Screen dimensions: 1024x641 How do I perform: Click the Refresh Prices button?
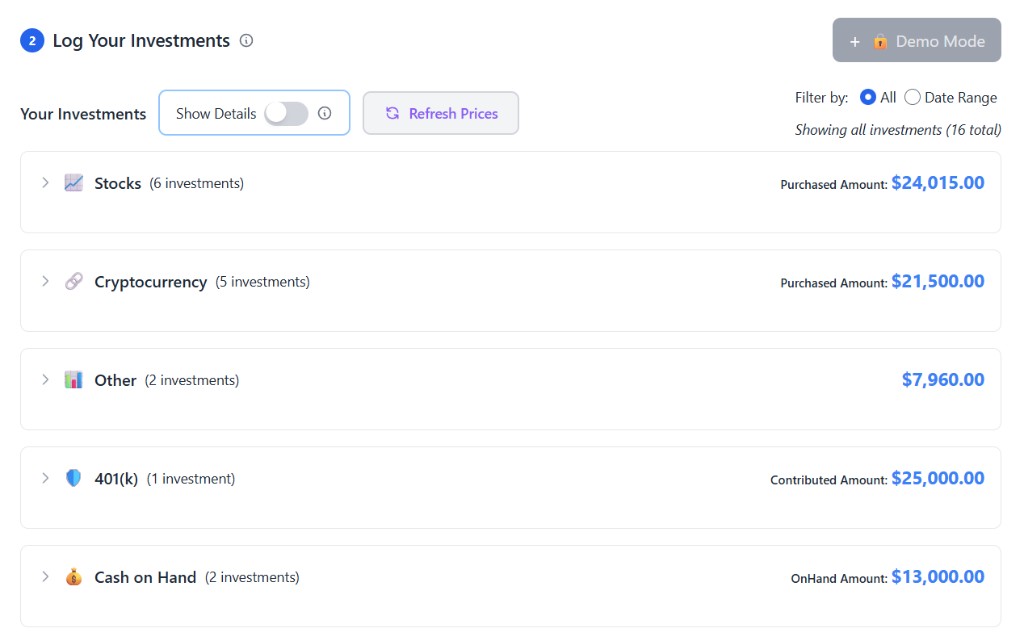(x=440, y=114)
